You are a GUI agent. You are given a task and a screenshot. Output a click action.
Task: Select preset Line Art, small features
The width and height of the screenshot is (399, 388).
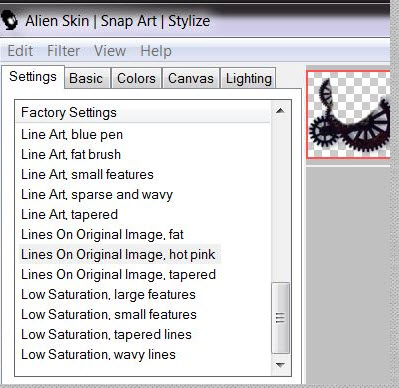click(87, 175)
